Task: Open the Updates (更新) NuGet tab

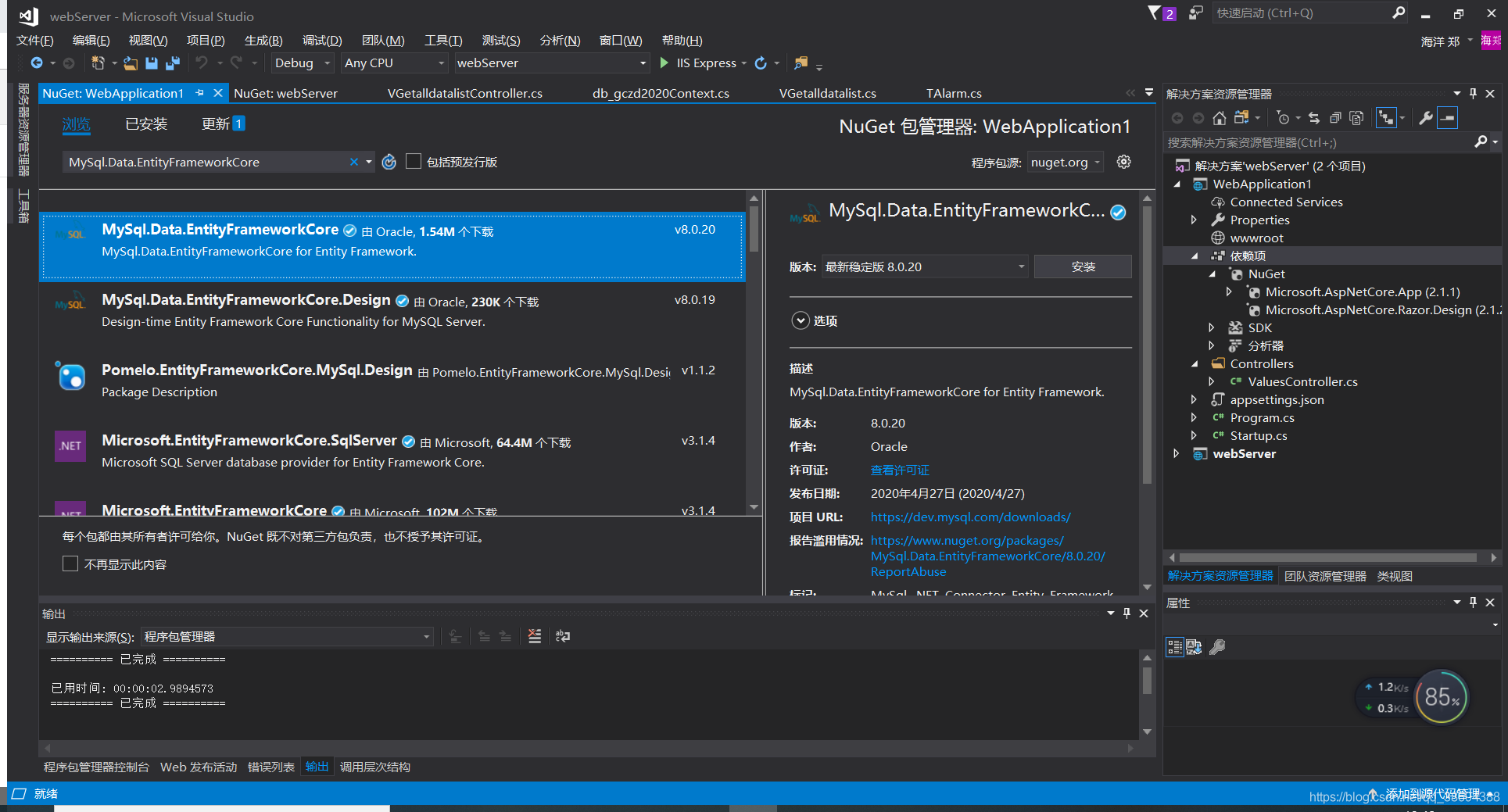Action: tap(223, 124)
